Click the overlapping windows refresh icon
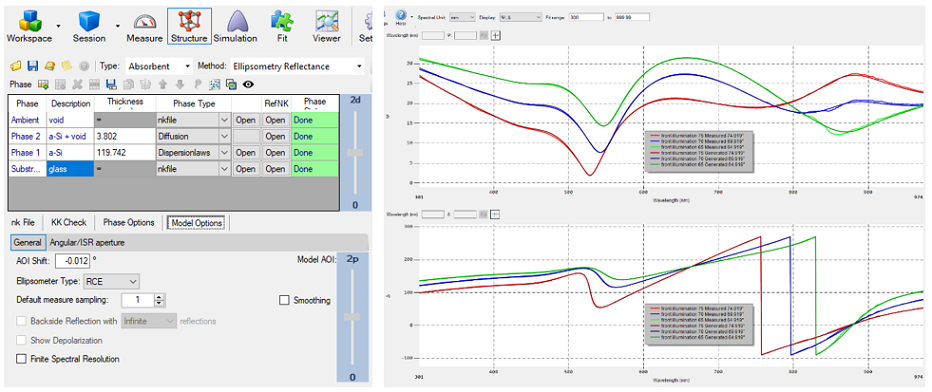This screenshot has height=392, width=932. 231,84
